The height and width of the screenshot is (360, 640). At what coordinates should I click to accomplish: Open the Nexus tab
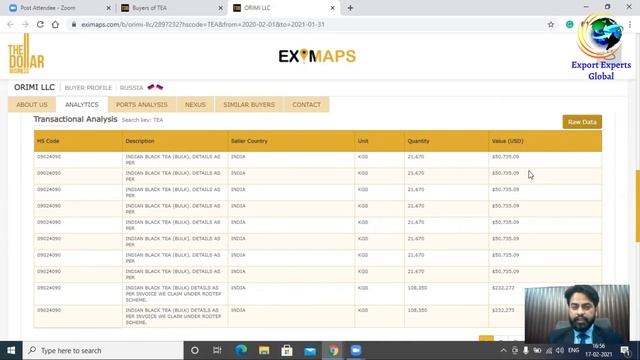(195, 104)
